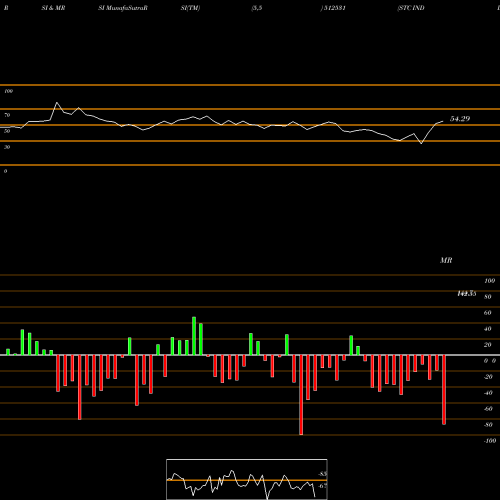Click the highest peak of the RSI line
This screenshot has height=500, width=500.
pyautogui.click(x=57, y=103)
